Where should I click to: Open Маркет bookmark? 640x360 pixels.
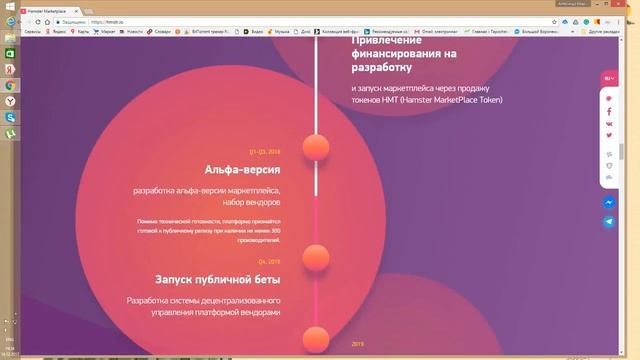point(104,31)
